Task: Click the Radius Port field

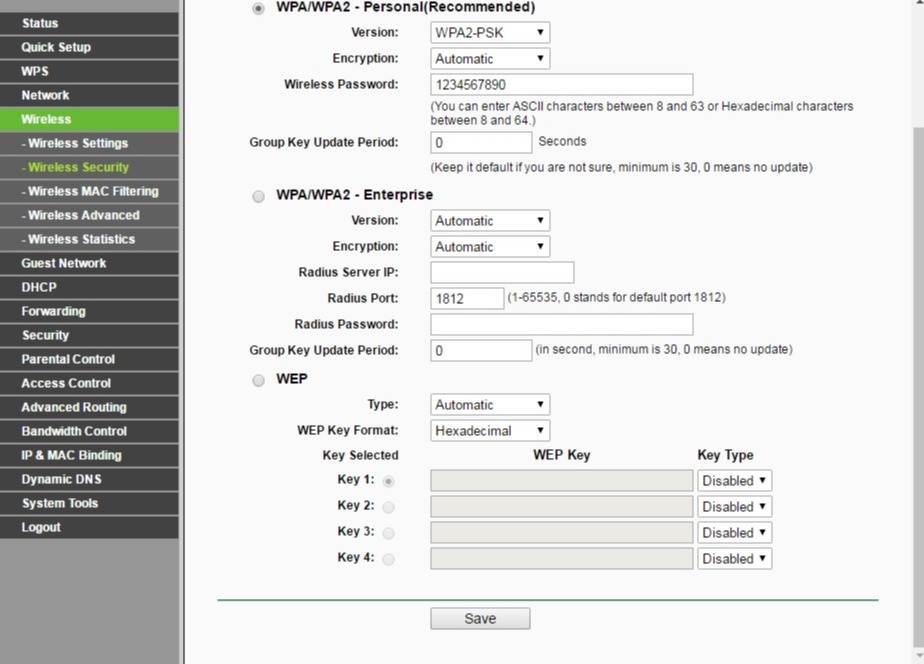Action: pos(467,298)
